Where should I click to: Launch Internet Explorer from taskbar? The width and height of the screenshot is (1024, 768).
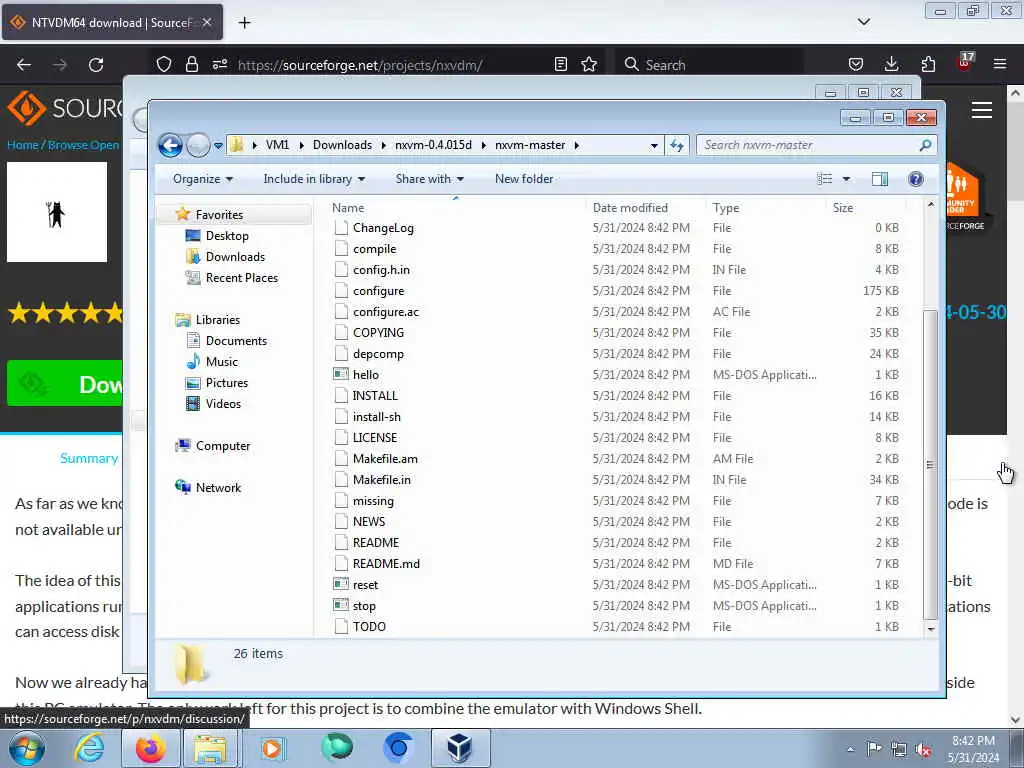pyautogui.click(x=89, y=748)
